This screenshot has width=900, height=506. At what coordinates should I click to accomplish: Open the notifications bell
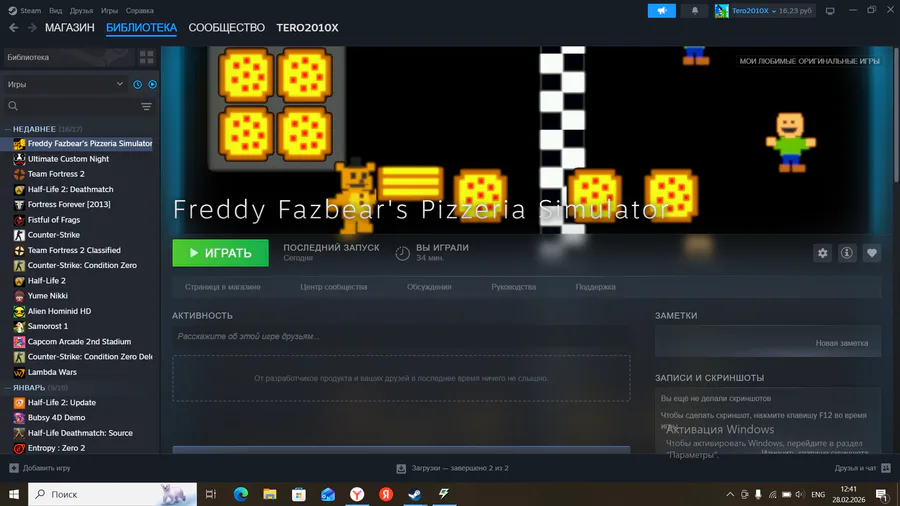pos(695,10)
